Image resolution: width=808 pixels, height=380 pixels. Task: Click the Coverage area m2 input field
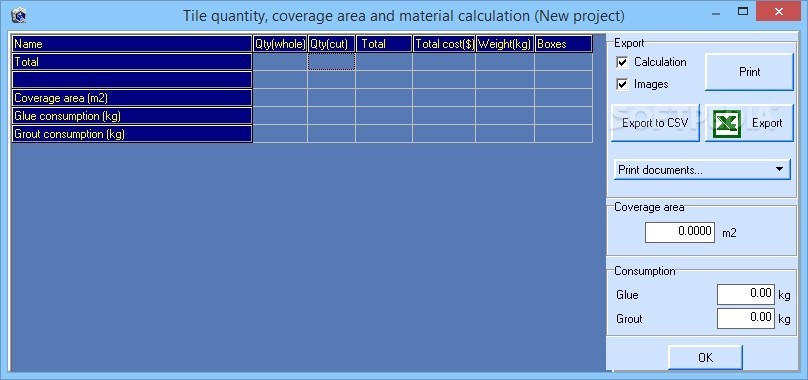680,232
